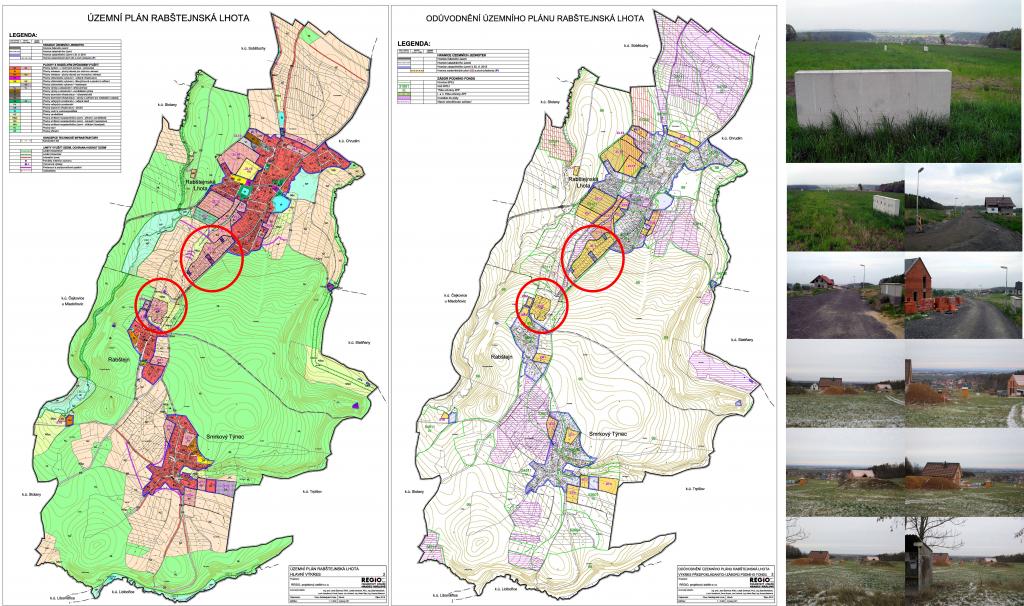Click the k.ú. Ohrazín label on the left map
Screen dimensions: 1024x606
coord(357,139)
